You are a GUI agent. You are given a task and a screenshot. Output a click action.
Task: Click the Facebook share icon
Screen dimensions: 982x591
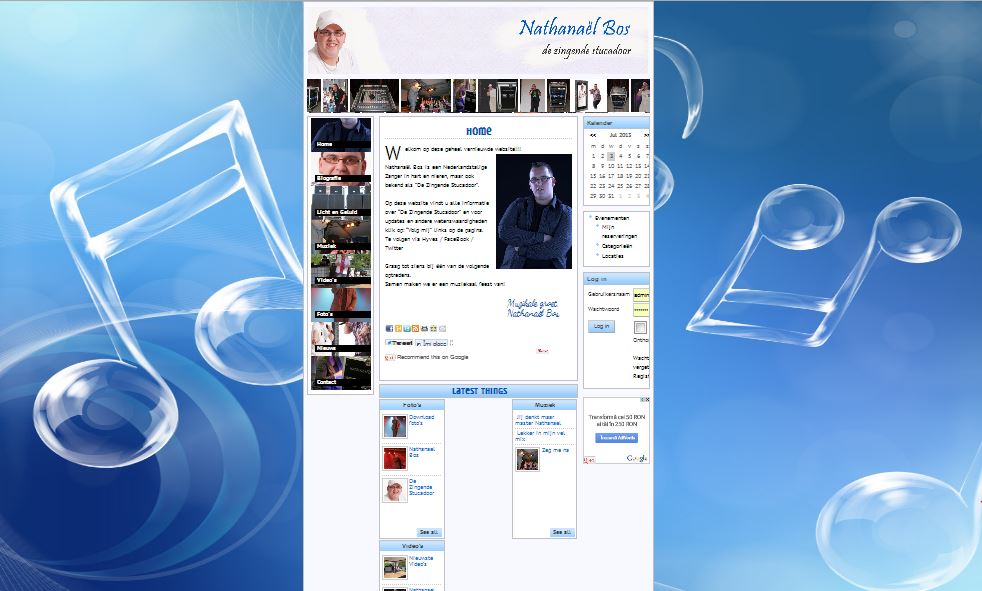[390, 328]
